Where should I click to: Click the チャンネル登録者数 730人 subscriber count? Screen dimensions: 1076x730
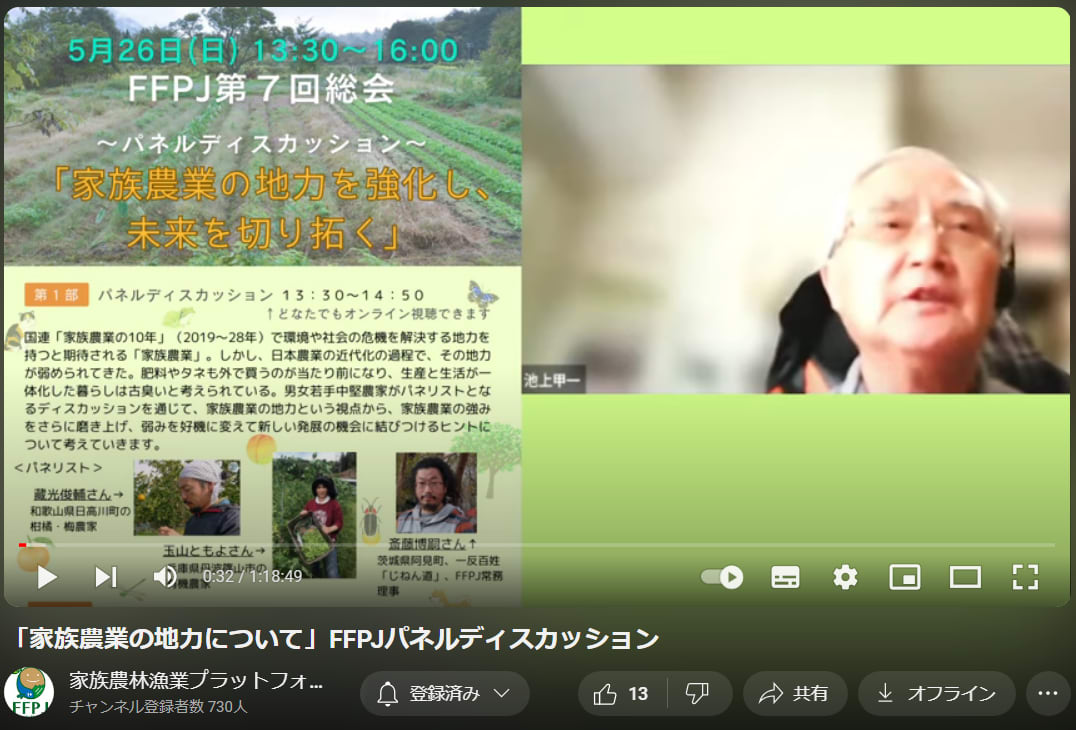coord(158,706)
